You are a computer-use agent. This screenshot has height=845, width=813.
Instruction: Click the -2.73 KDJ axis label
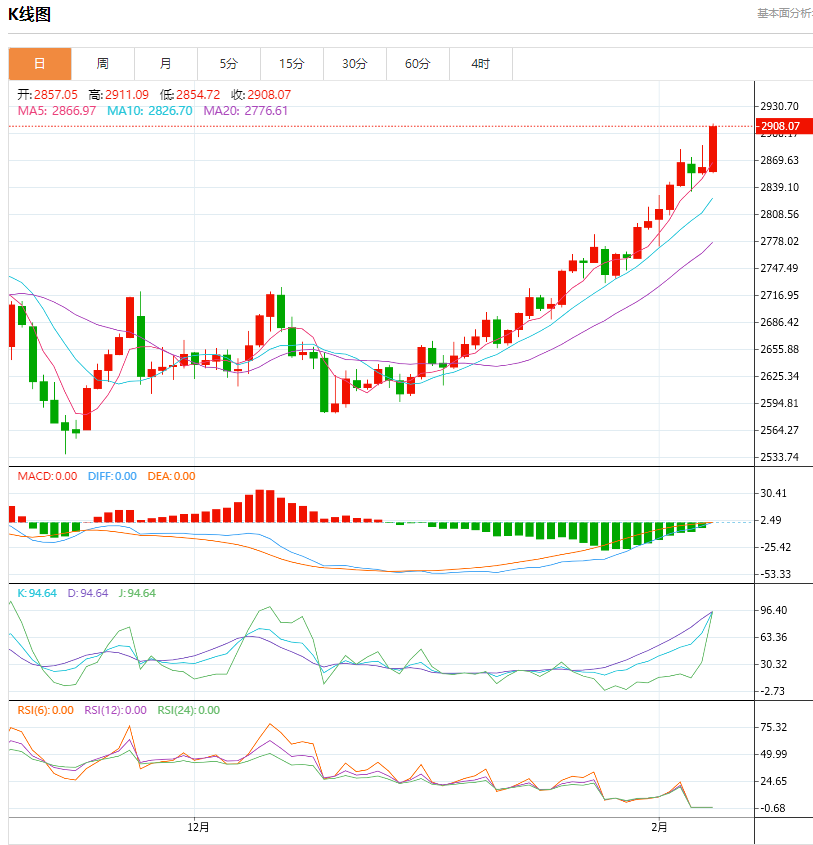(x=773, y=691)
